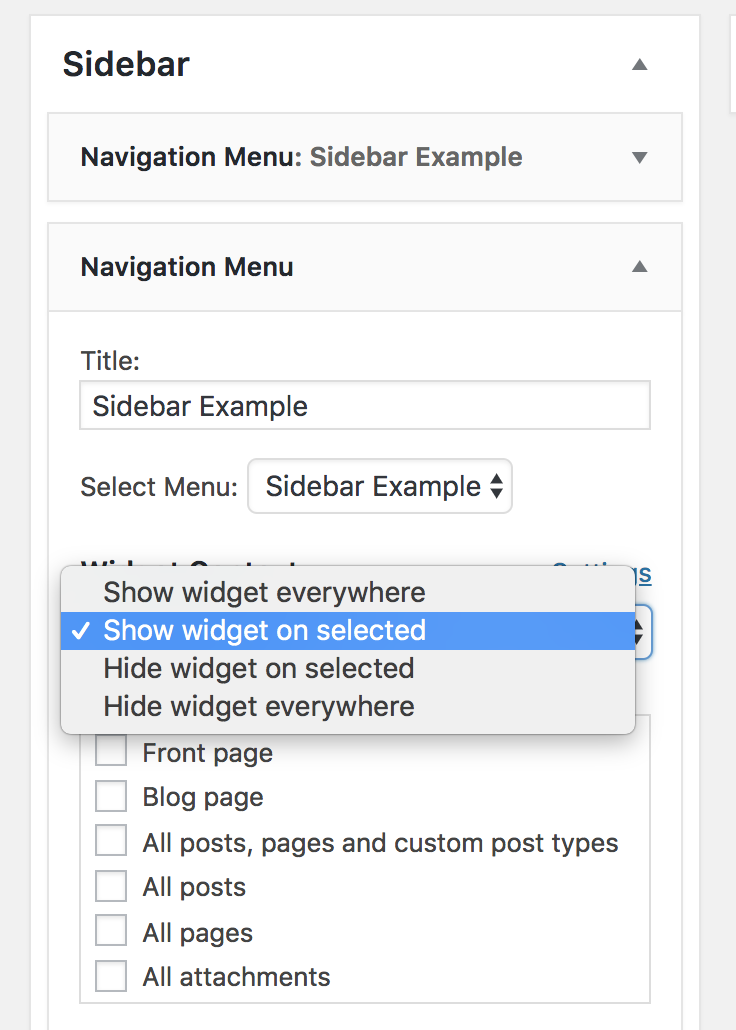This screenshot has width=736, height=1030.
Task: Choose Hide widget everywhere option
Action: pos(348,707)
